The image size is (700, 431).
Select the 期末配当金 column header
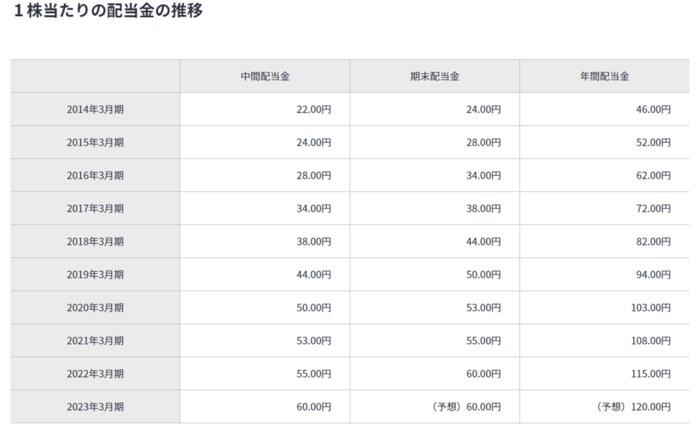(434, 76)
